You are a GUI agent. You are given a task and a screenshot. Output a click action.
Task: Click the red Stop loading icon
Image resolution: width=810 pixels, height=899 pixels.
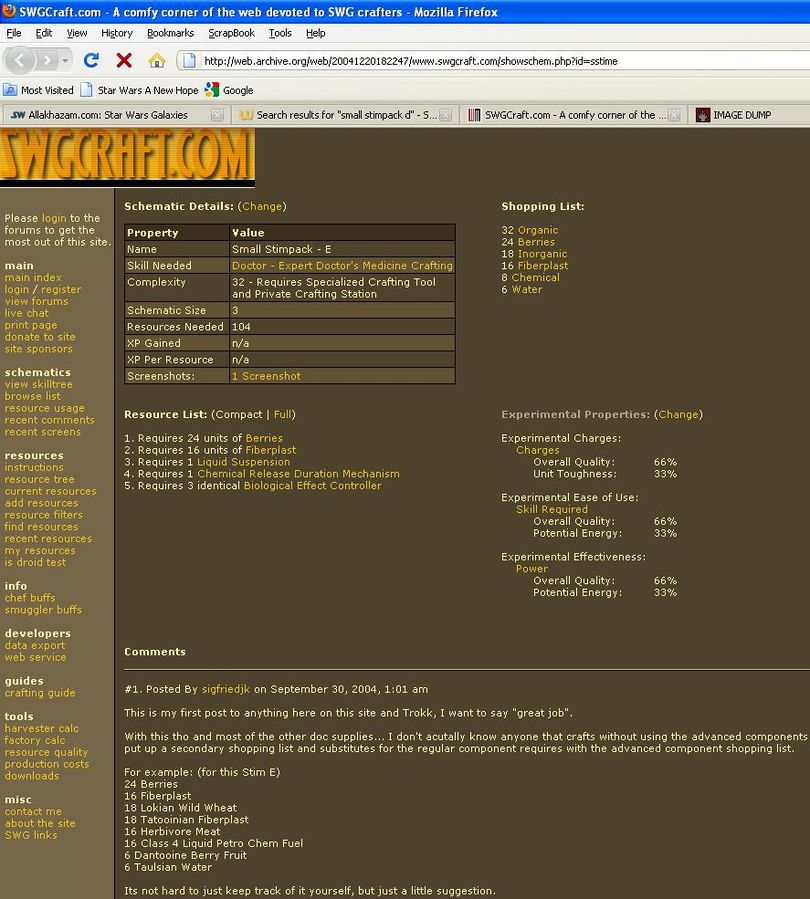(124, 61)
